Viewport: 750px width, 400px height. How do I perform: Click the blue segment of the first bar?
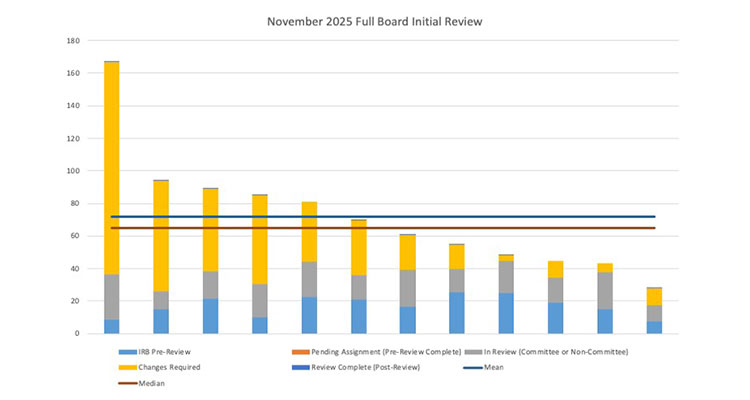(x=111, y=326)
